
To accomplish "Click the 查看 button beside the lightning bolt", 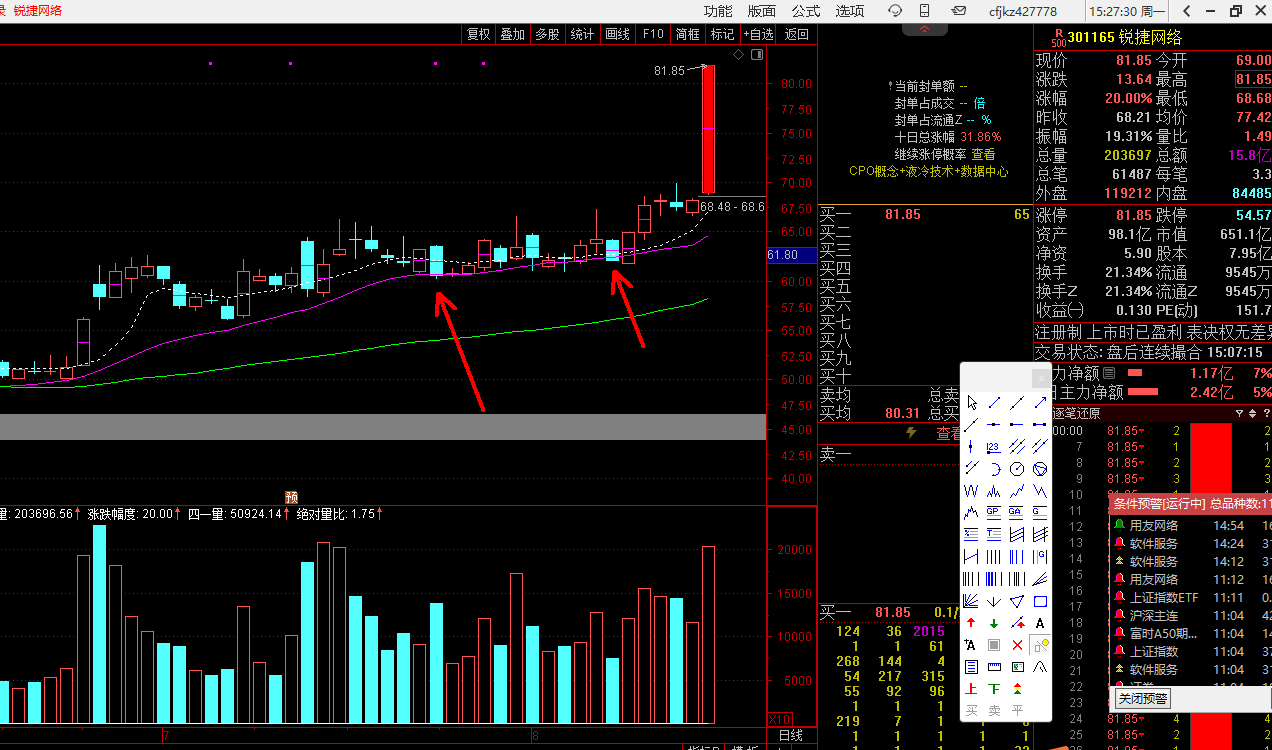I will click(949, 433).
